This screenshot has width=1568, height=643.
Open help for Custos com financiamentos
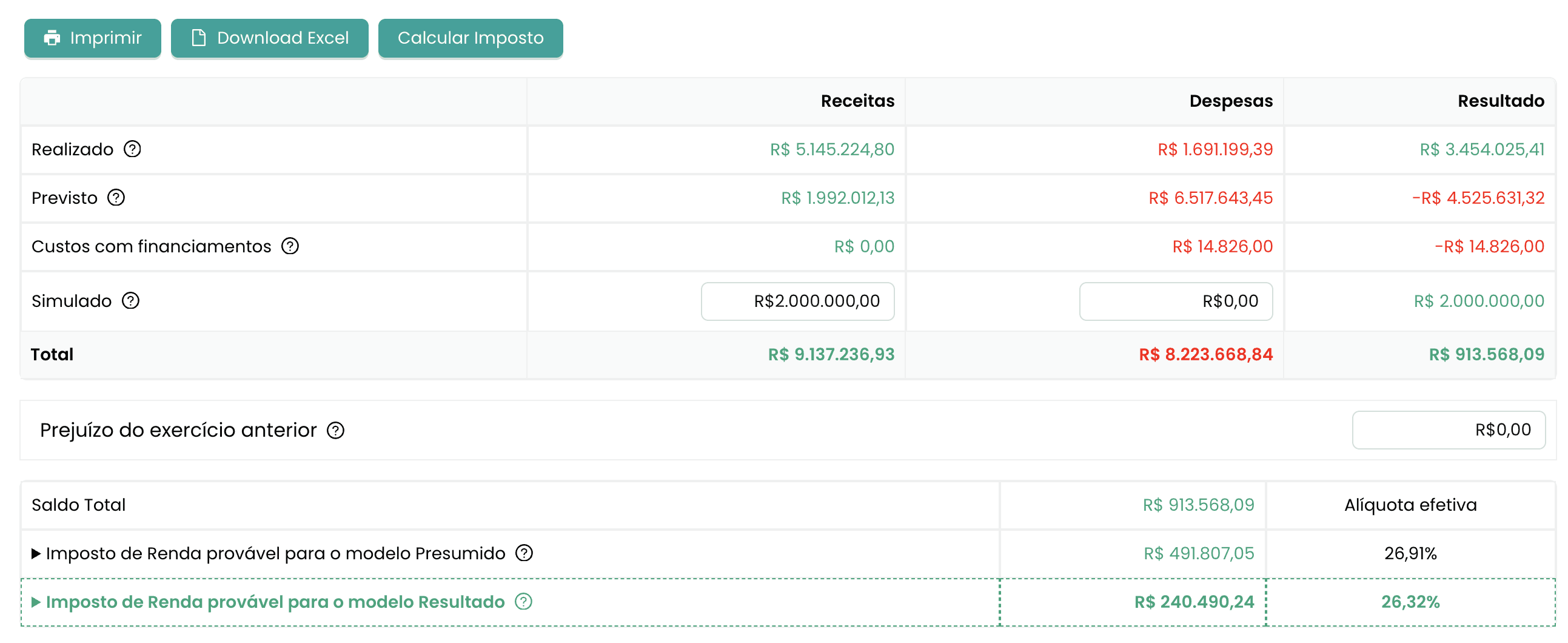tap(290, 246)
